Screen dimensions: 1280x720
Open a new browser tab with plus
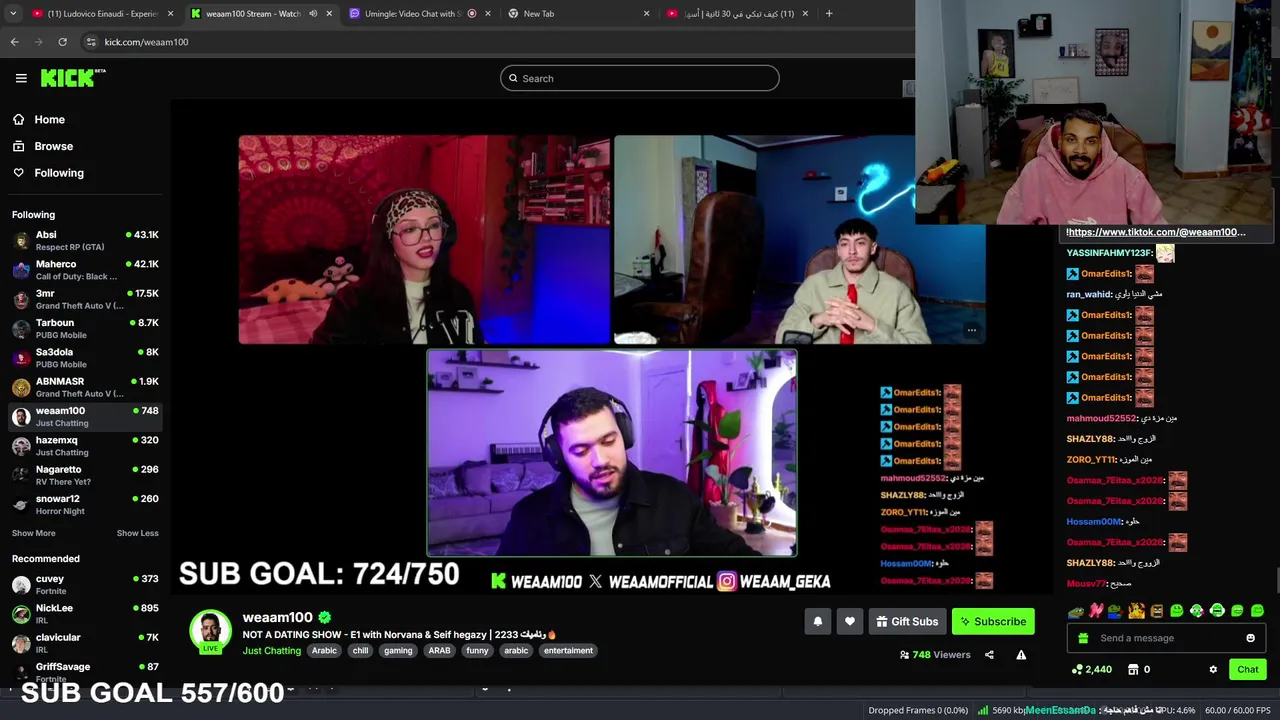829,14
